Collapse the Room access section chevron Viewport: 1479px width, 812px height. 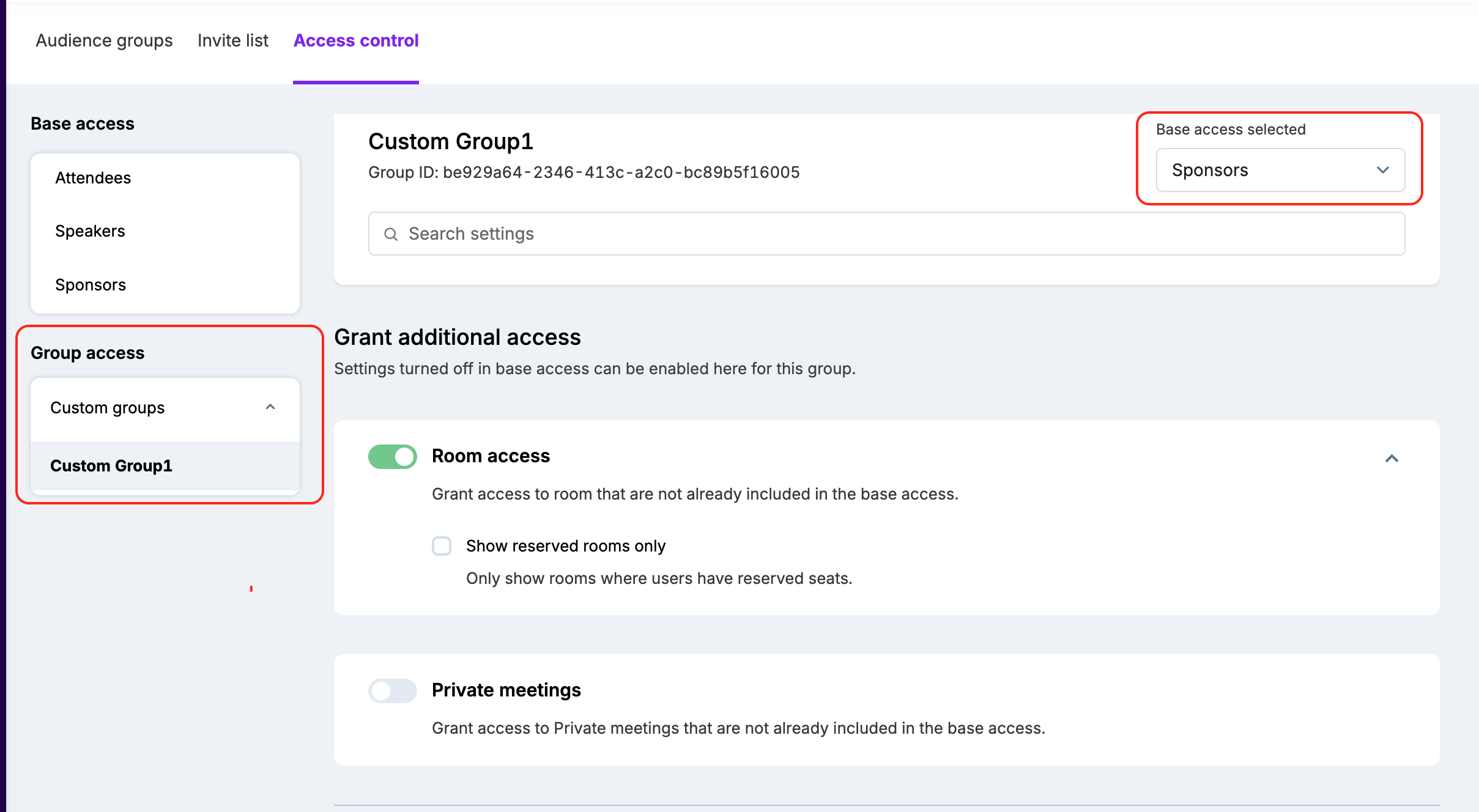click(x=1392, y=458)
